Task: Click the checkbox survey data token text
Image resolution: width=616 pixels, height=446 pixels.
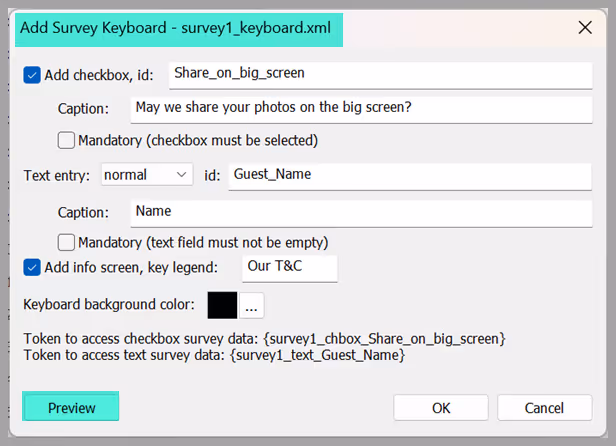Action: pos(264,339)
